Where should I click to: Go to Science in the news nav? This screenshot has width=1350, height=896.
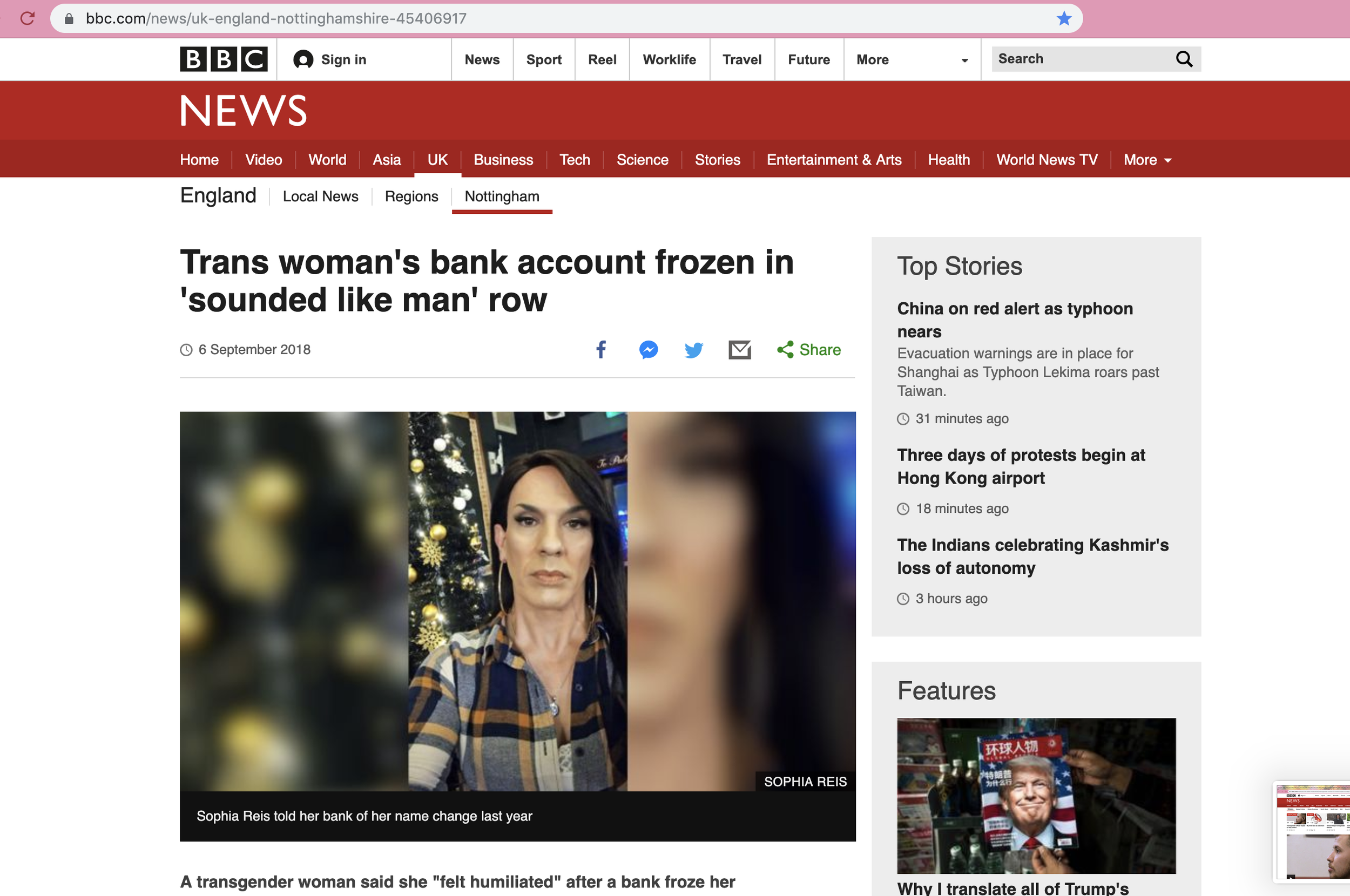(643, 160)
